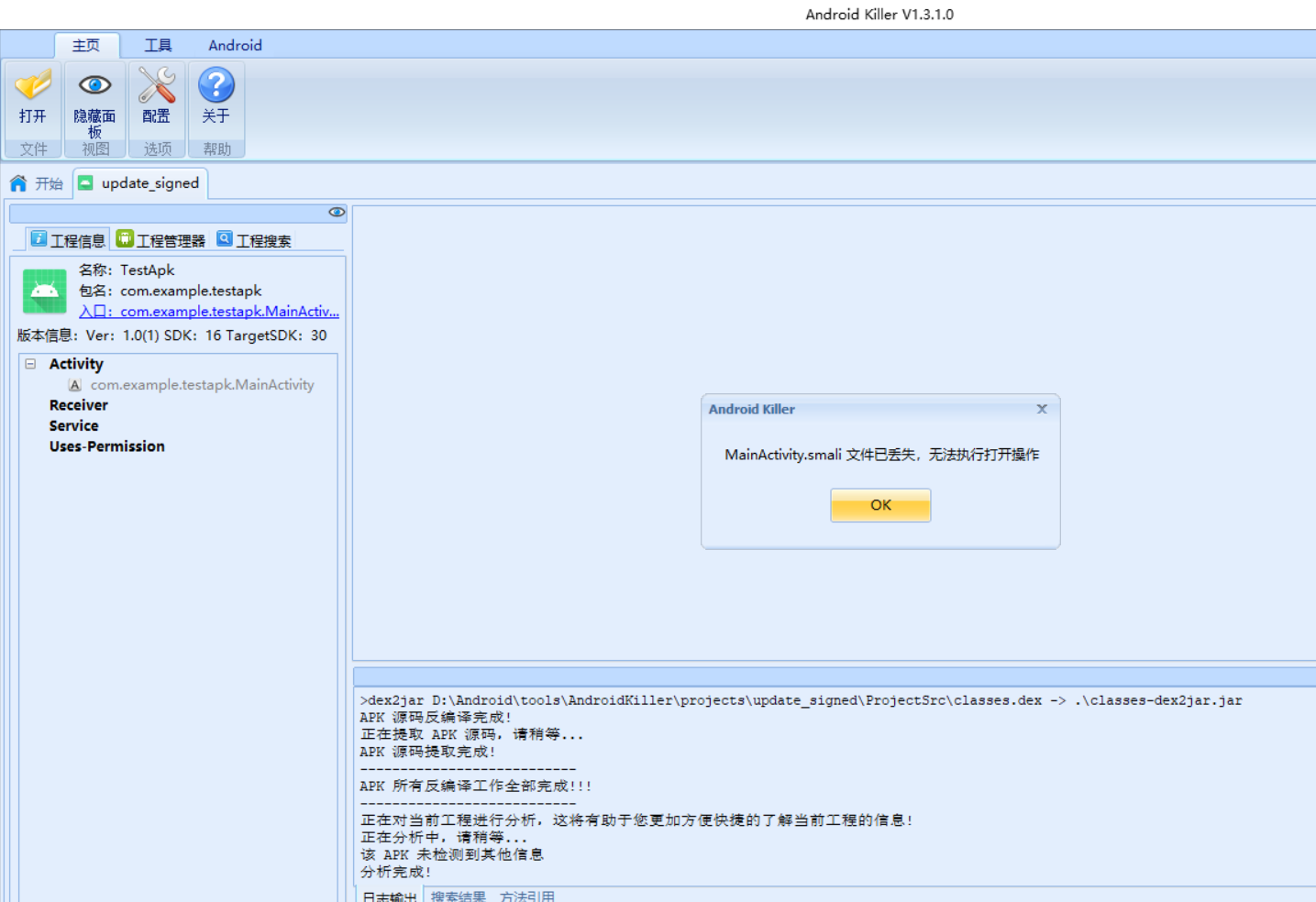Click the log line 'APK 源码提取完成!'
This screenshot has width=1316, height=902.
tap(427, 752)
